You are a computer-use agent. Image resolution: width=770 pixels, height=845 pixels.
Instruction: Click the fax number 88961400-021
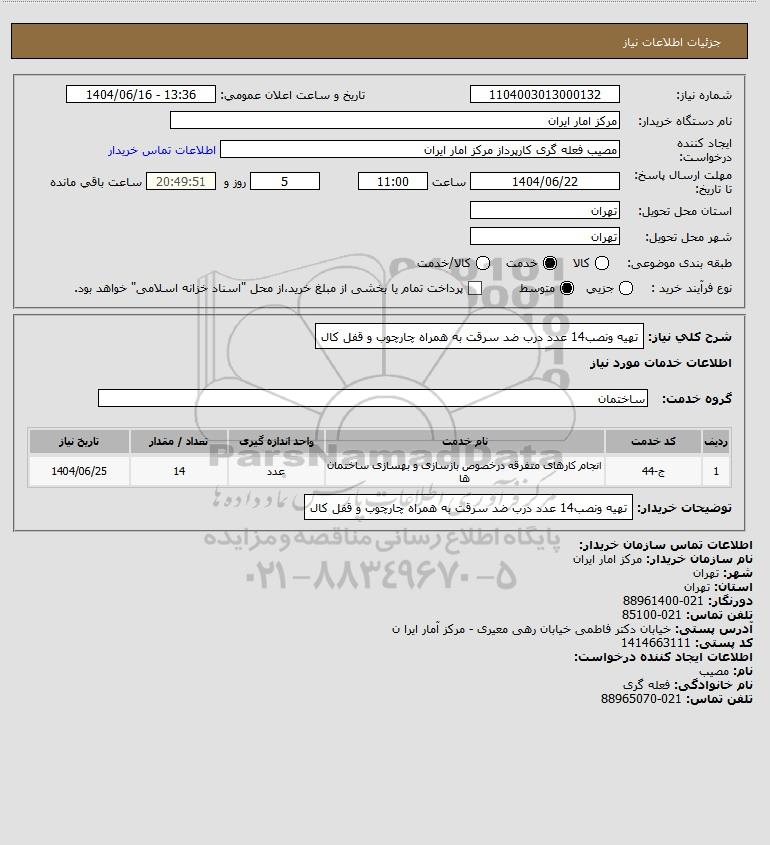coord(663,601)
